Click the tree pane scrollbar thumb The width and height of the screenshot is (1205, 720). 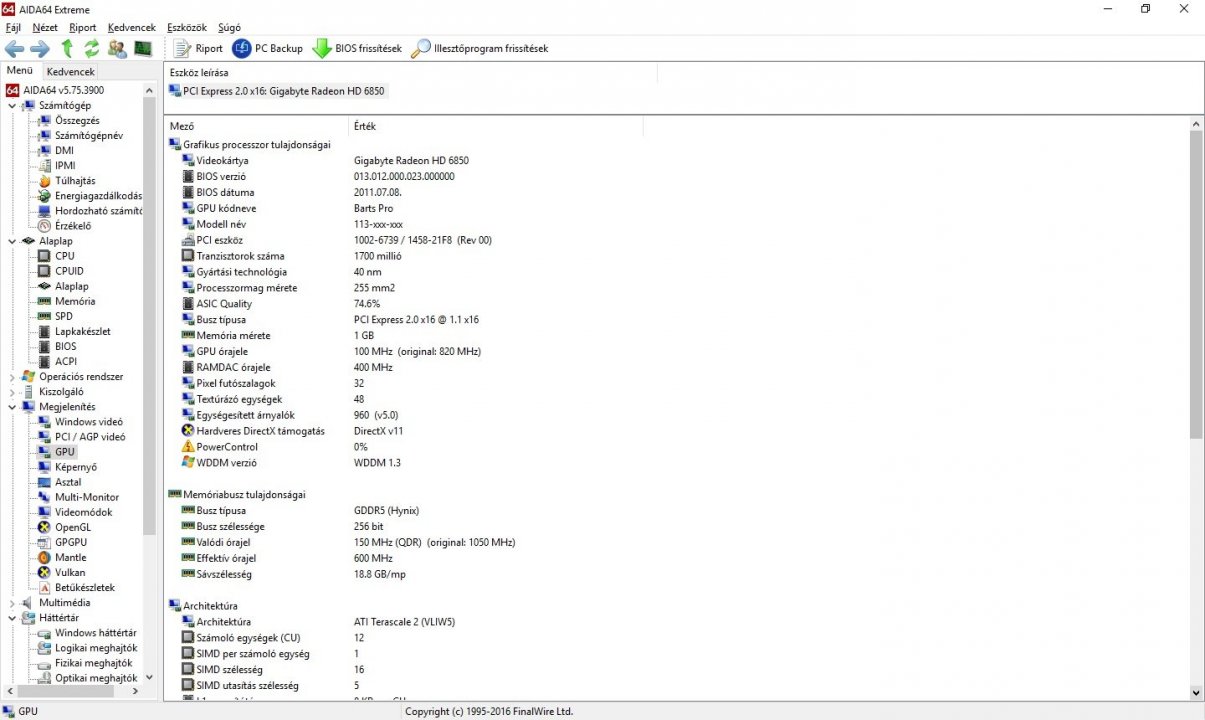[150, 318]
